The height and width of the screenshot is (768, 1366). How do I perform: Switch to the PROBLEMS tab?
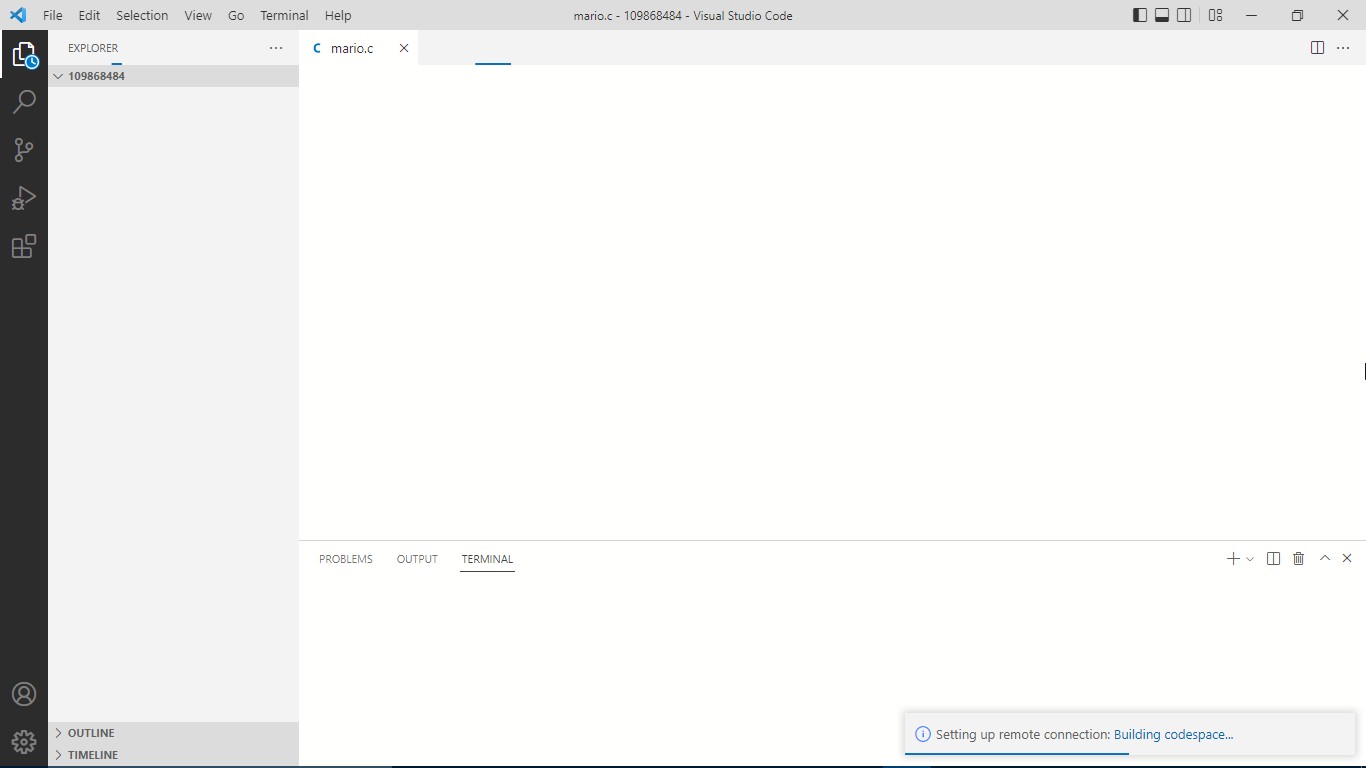tap(345, 559)
